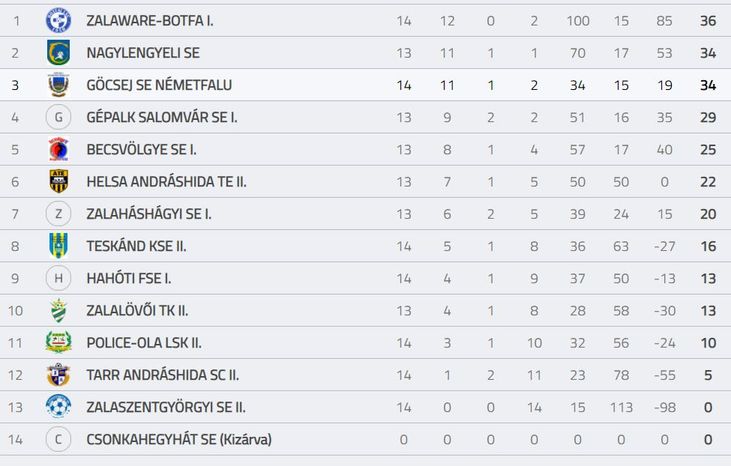Screen dimensions: 731x466
Task: Open the Göcsej SE Németfalu crest icon
Action: [58, 85]
